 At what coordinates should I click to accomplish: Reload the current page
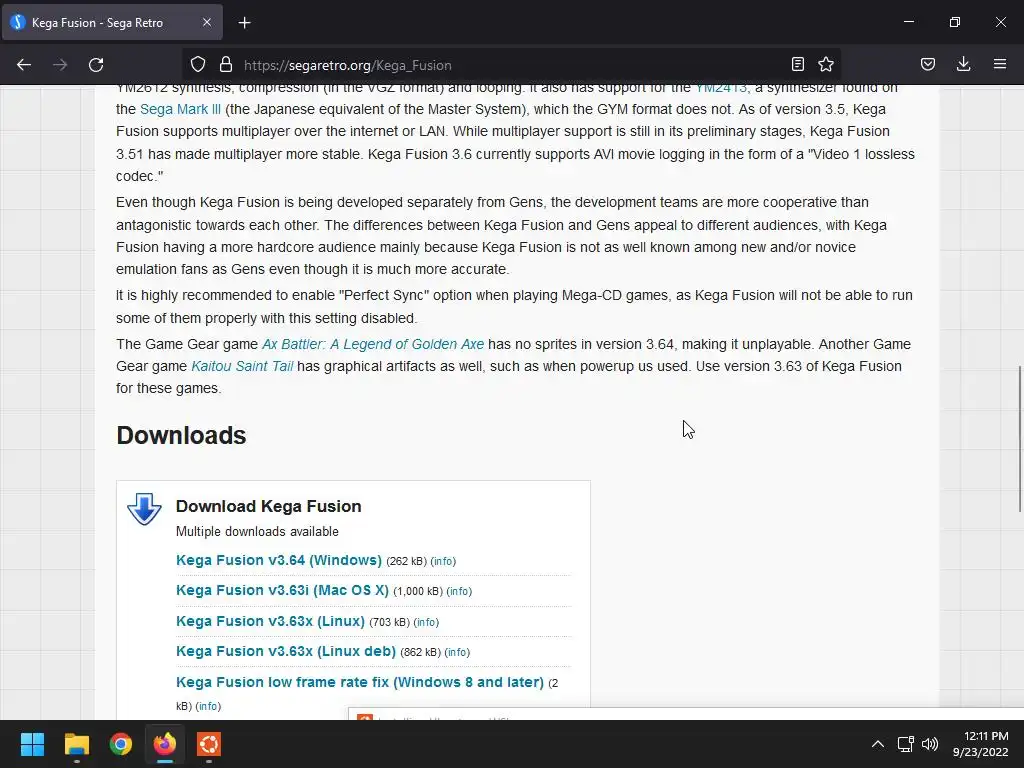tap(96, 65)
